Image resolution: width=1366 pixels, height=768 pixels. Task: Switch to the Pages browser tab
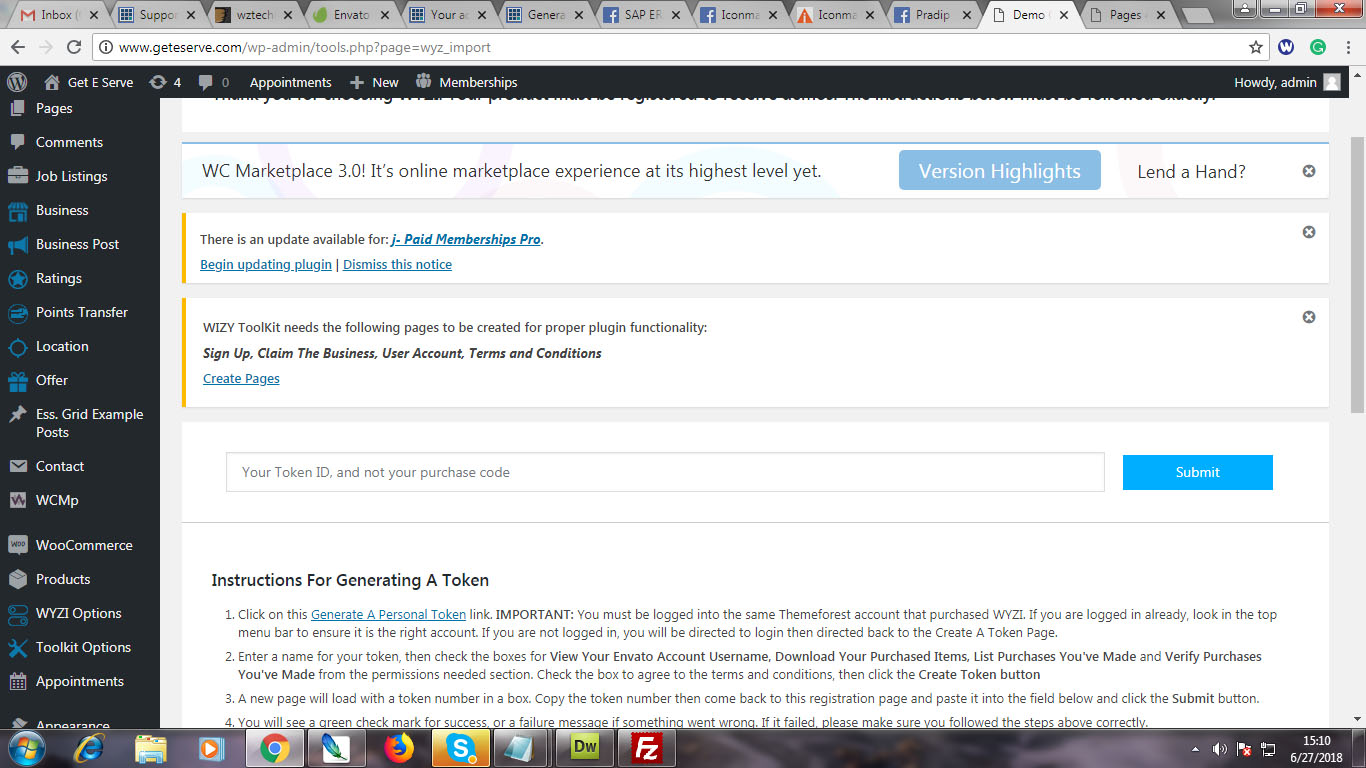pyautogui.click(x=1125, y=16)
